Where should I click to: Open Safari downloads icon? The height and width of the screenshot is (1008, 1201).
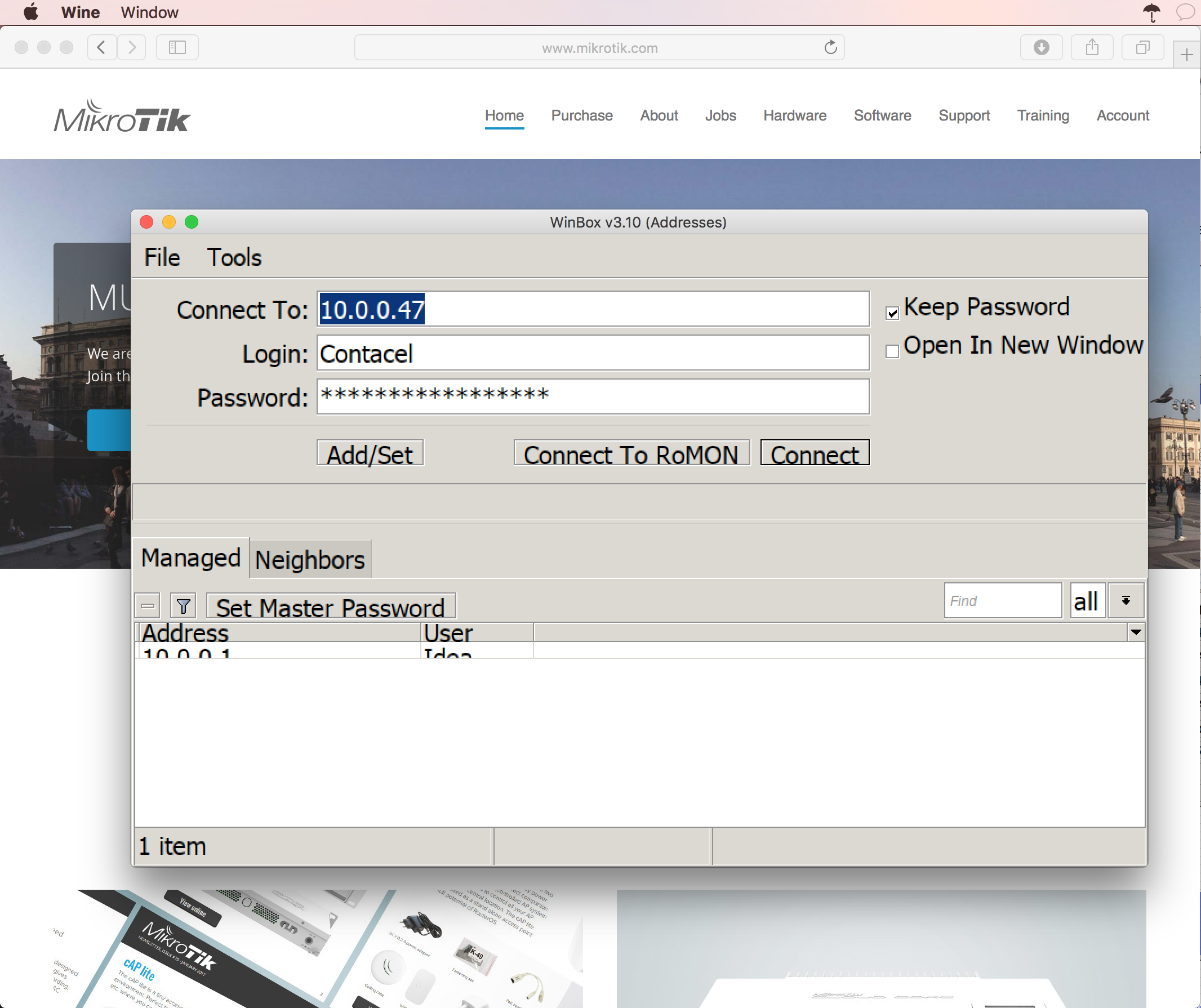pos(1041,47)
